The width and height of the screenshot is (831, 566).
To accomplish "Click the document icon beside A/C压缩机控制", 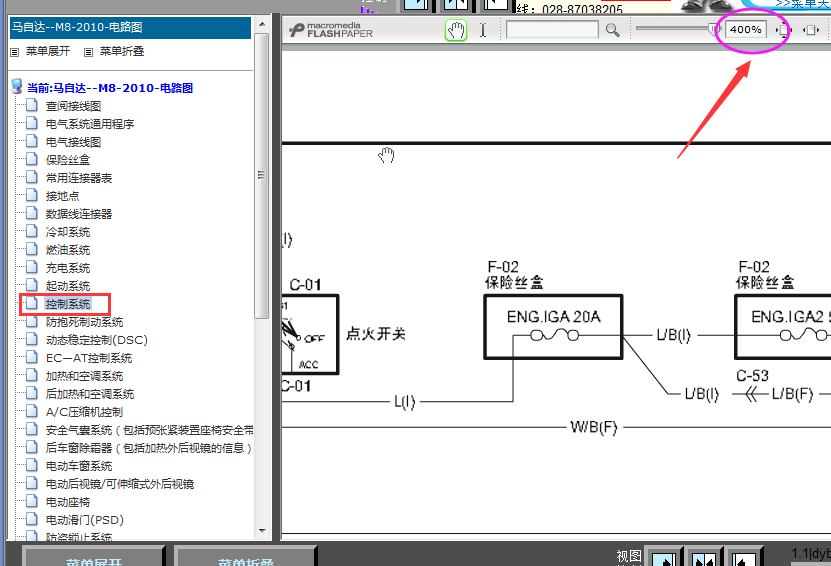I will [x=32, y=411].
